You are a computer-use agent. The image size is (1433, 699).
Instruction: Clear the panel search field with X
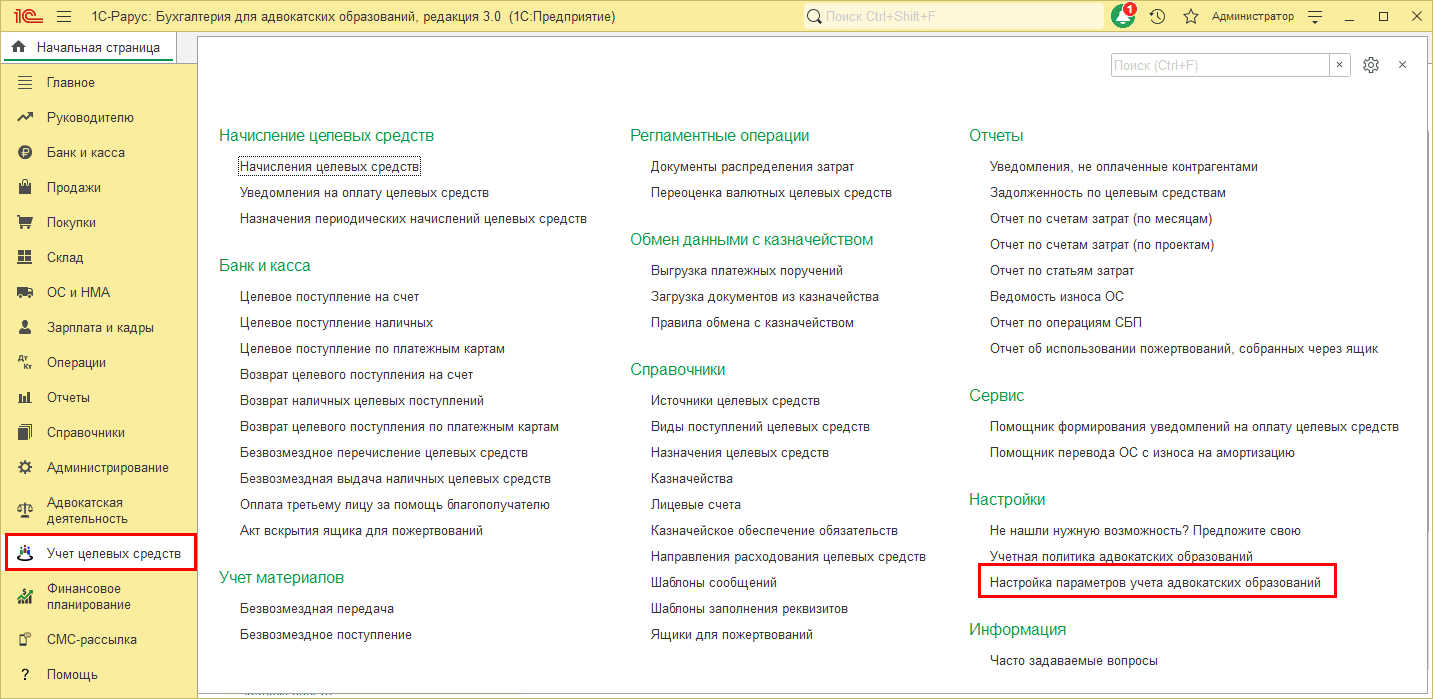pos(1340,65)
